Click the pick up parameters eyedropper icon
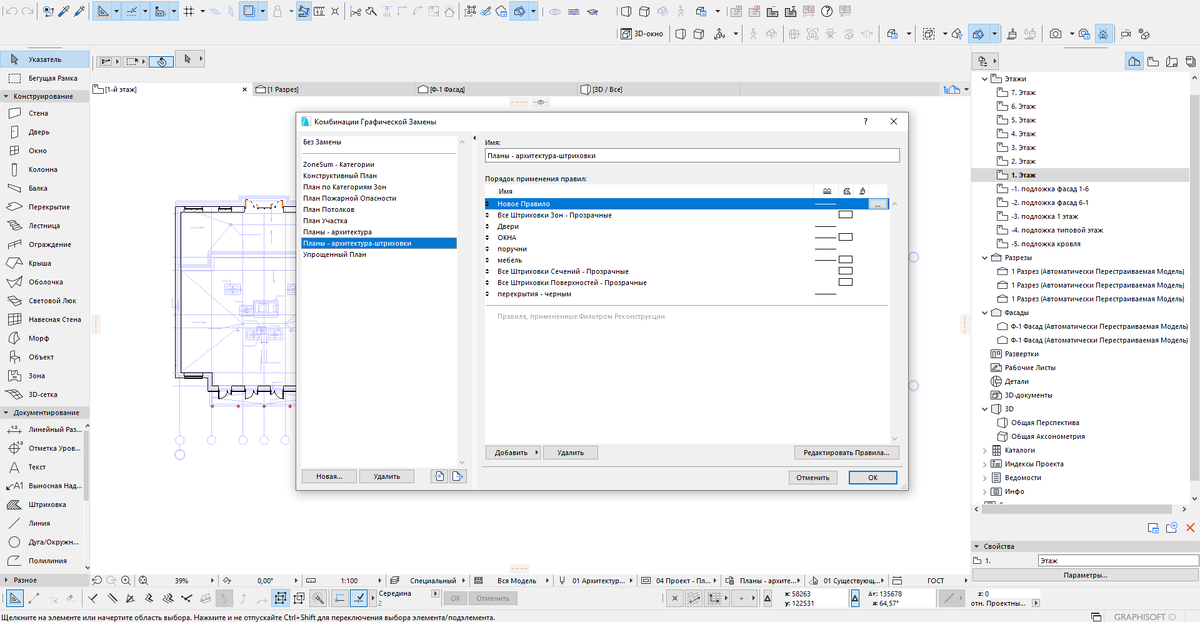The height and width of the screenshot is (622, 1200). coord(64,12)
